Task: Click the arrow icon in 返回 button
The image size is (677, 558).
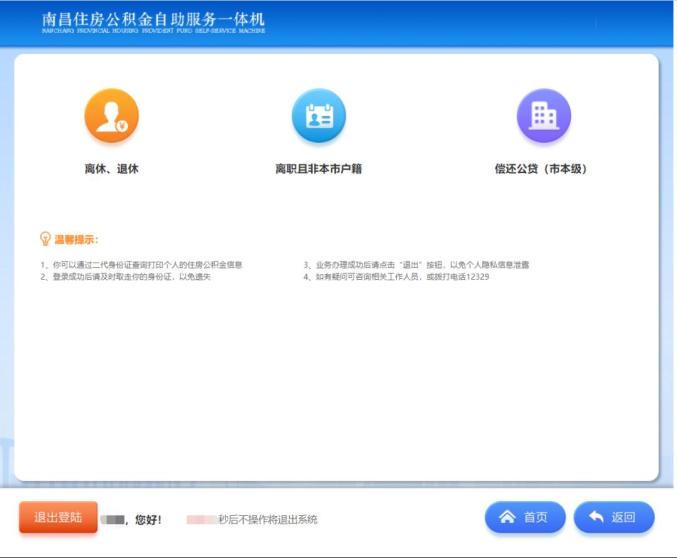Action: 596,517
